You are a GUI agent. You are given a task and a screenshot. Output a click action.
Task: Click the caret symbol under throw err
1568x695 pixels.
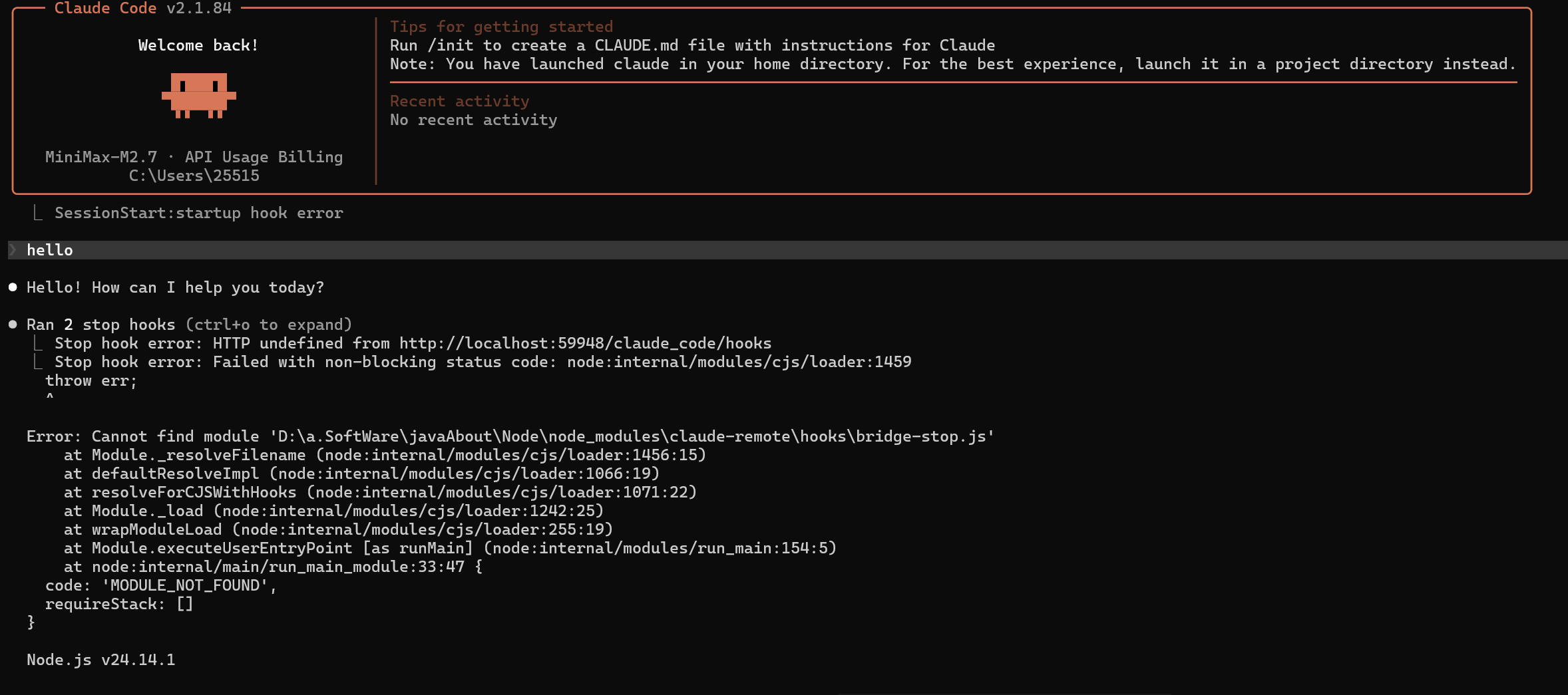tap(50, 397)
